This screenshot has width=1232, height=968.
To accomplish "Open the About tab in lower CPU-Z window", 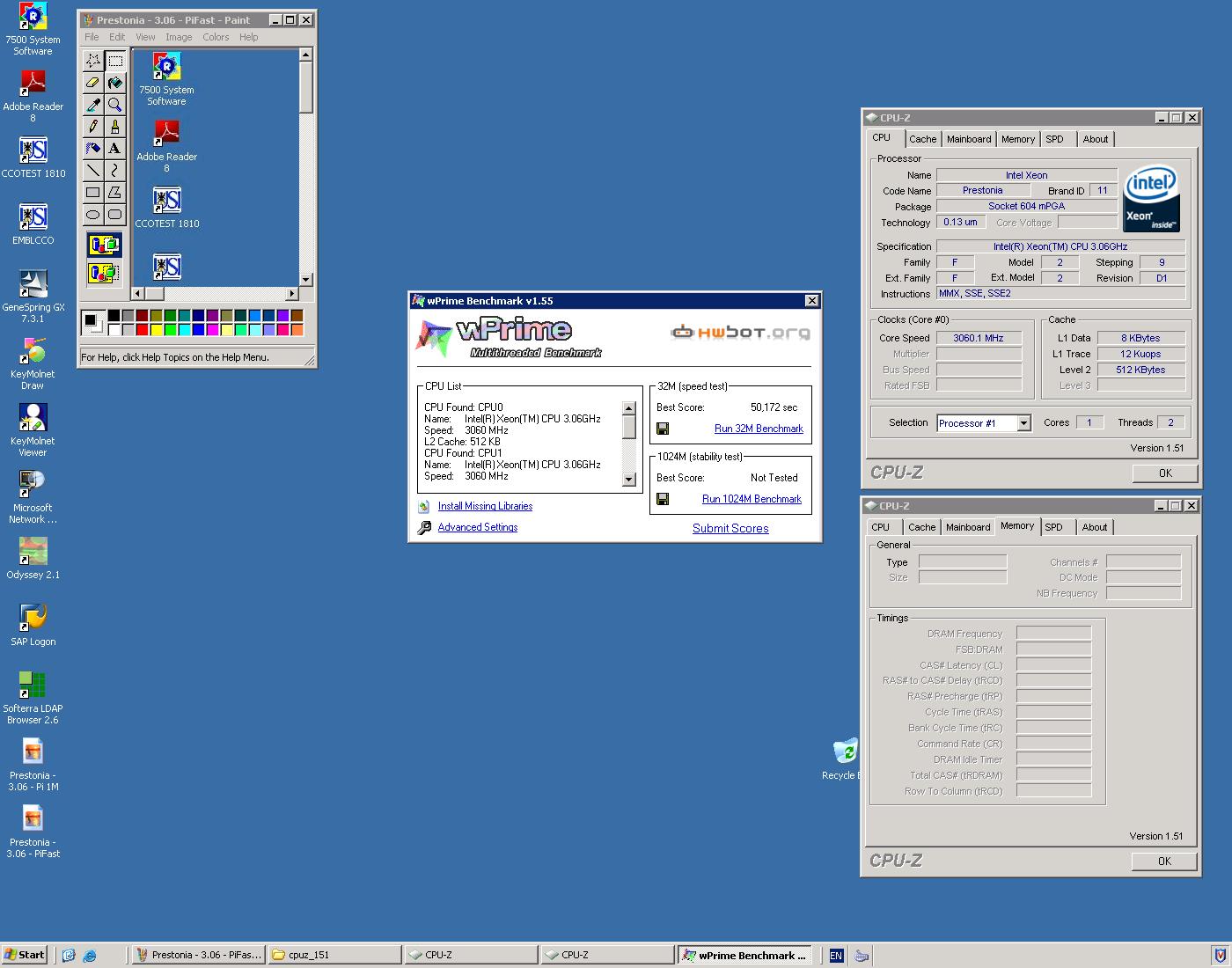I will pos(1095,527).
